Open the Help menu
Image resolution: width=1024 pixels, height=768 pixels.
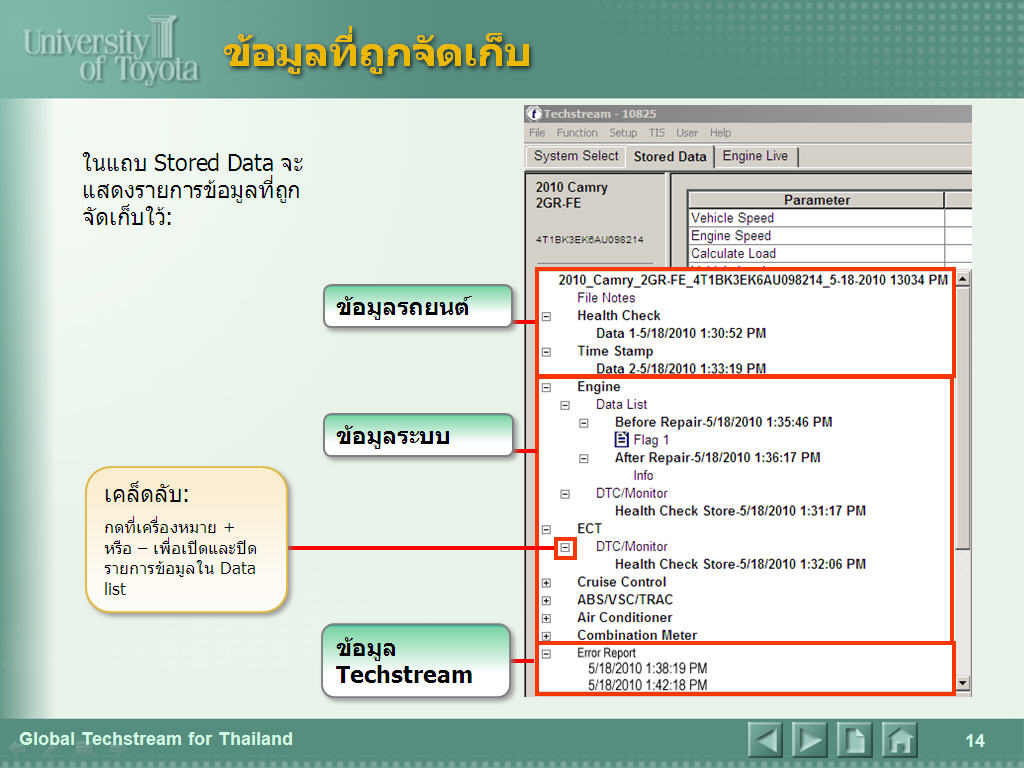click(x=720, y=133)
